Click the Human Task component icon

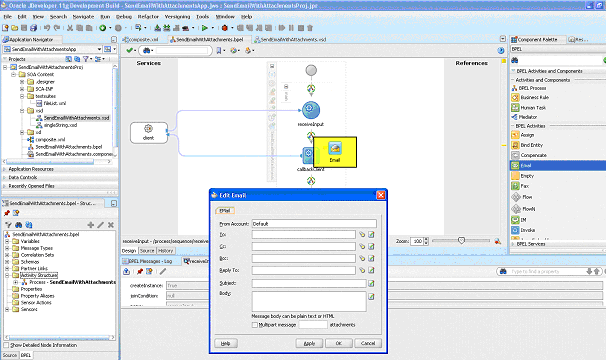point(515,107)
